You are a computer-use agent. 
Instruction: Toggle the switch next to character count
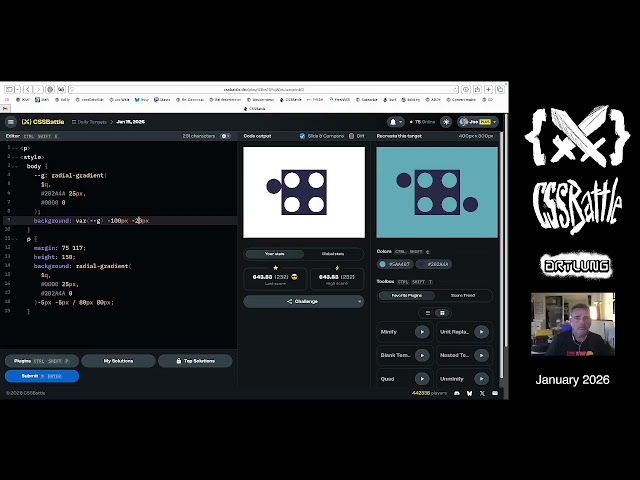click(225, 136)
